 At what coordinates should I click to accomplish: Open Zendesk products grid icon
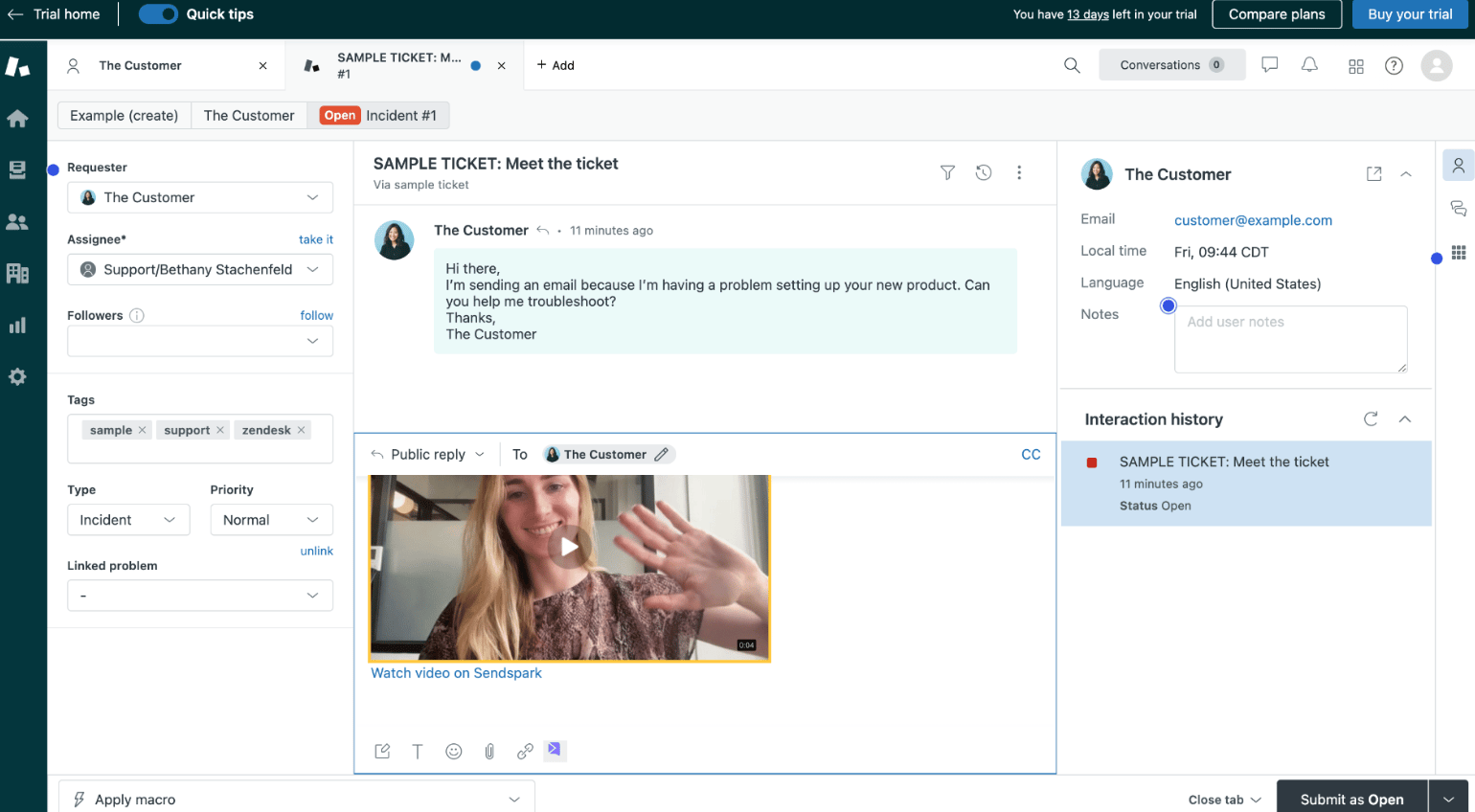tap(1356, 66)
